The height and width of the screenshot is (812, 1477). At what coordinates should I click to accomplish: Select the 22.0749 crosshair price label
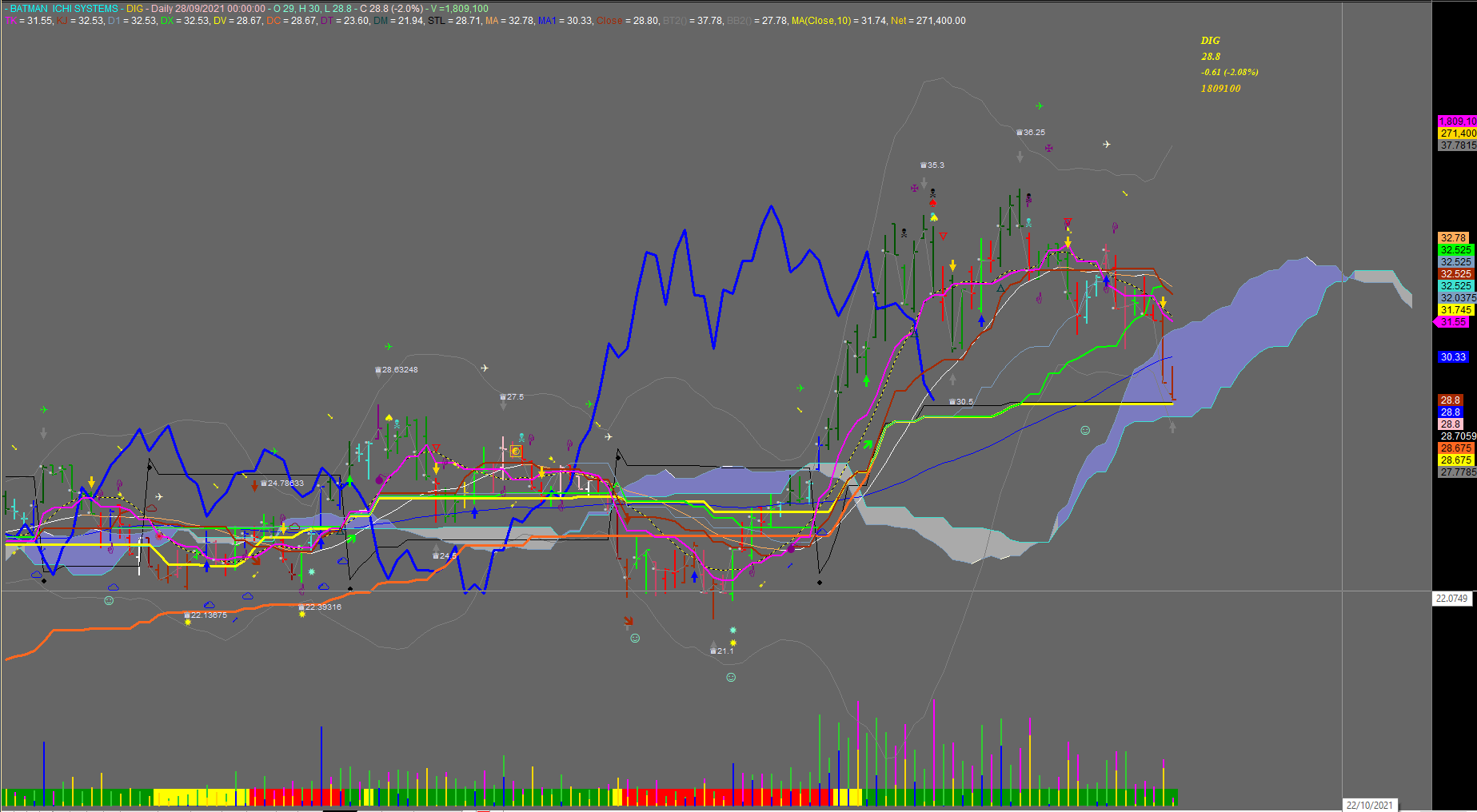[x=1451, y=599]
